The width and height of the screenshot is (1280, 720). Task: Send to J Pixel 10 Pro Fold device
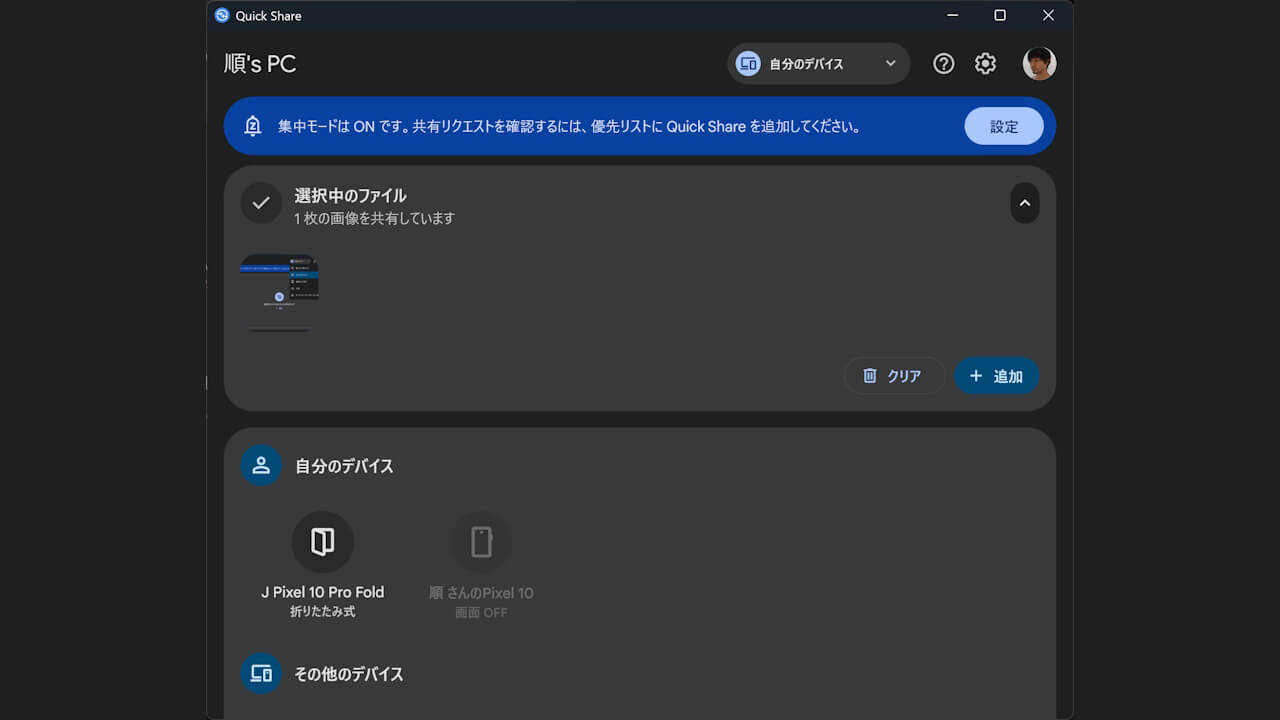click(x=322, y=542)
